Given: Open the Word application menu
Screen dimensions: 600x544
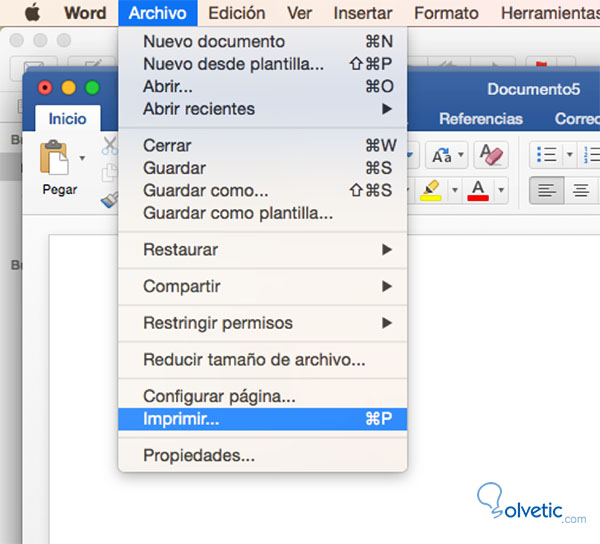Looking at the screenshot, I should click(85, 13).
